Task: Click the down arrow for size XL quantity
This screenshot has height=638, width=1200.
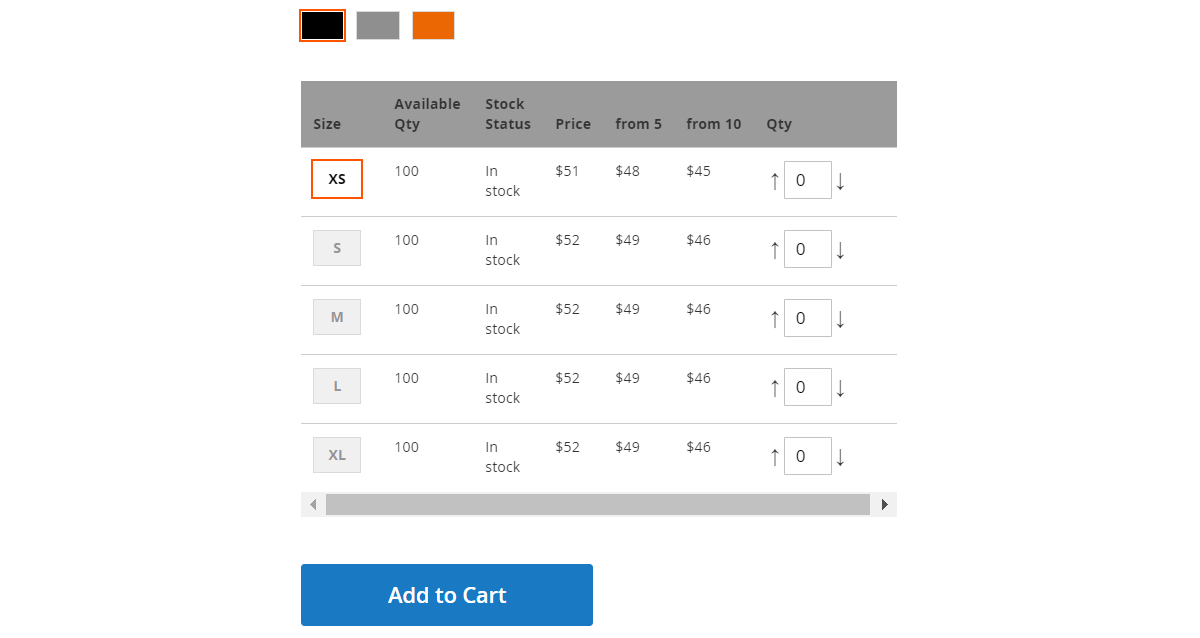Action: coord(840,457)
